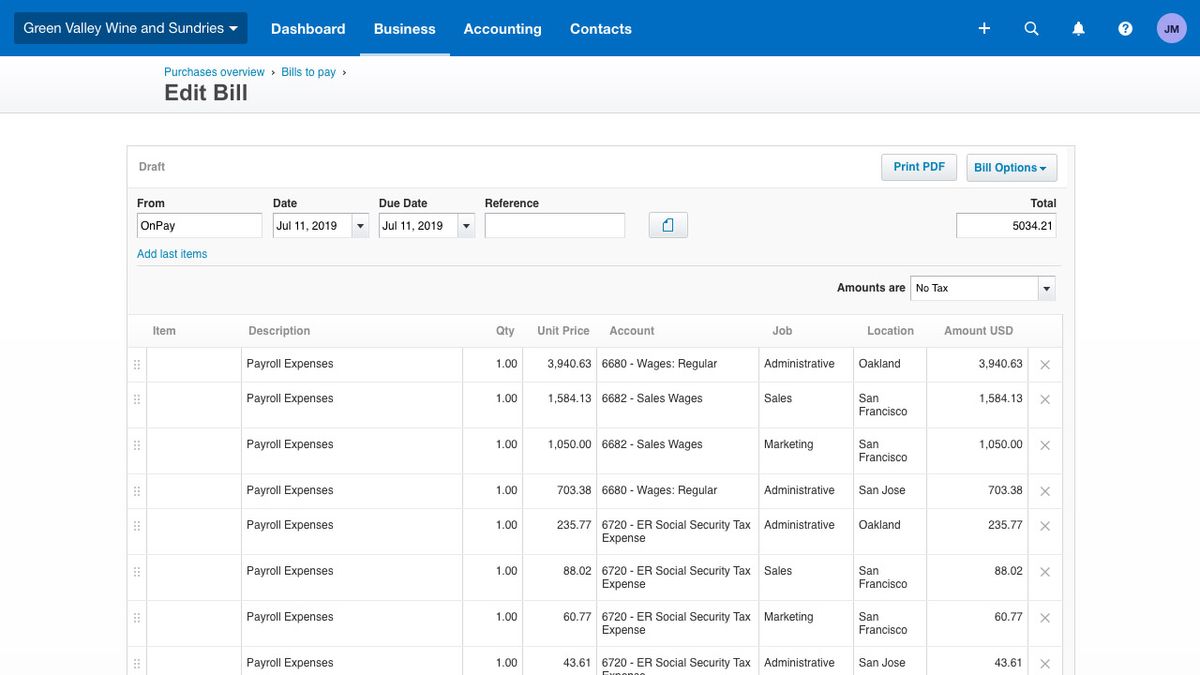Image resolution: width=1200 pixels, height=675 pixels.
Task: Click the Print PDF button
Action: [x=918, y=167]
